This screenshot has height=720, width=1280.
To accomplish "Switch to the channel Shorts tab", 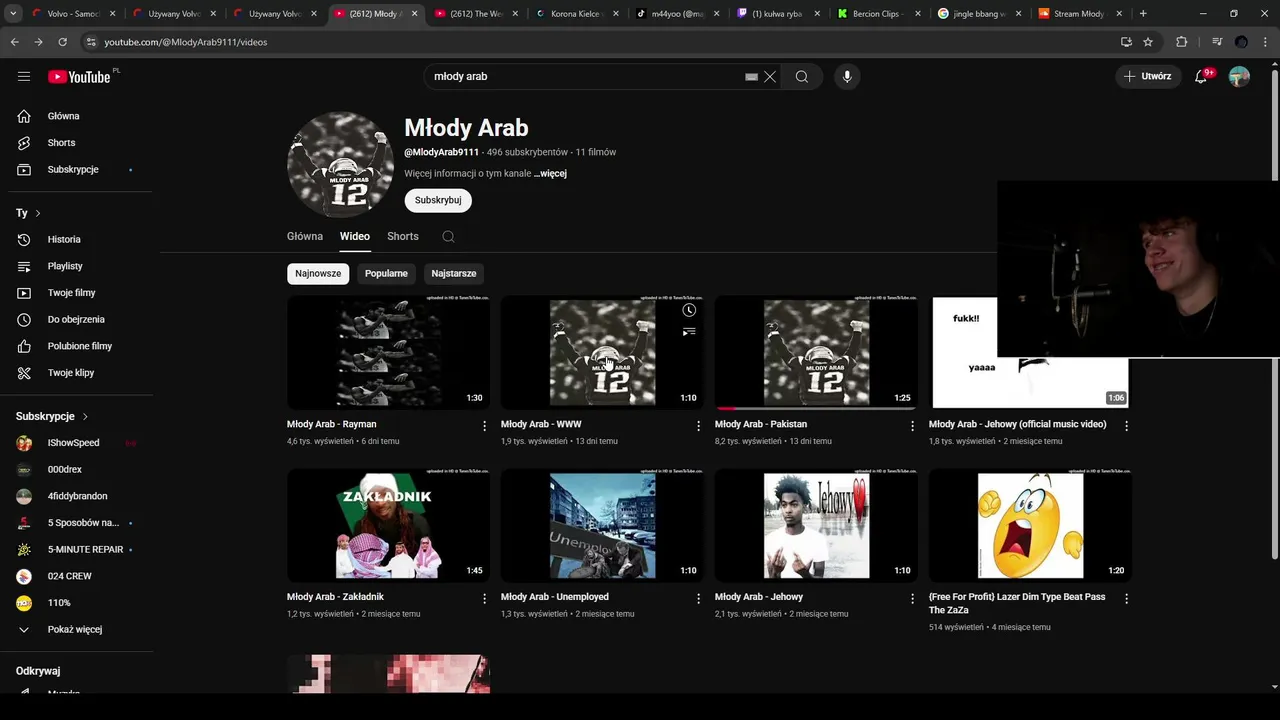I will (x=403, y=237).
